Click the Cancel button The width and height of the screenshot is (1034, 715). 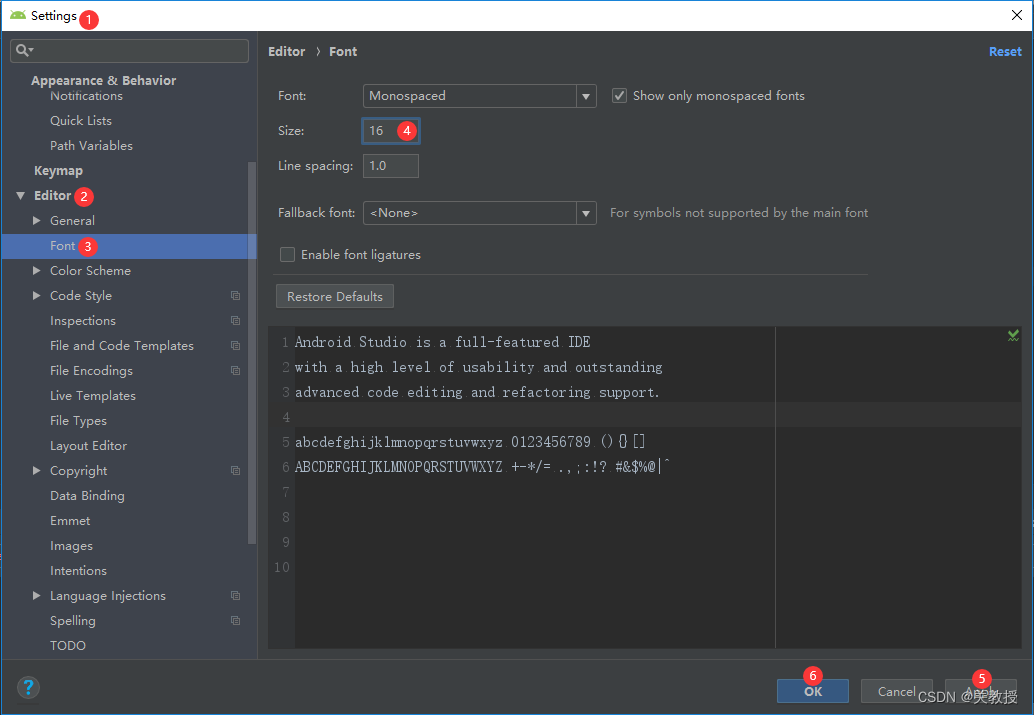[896, 691]
